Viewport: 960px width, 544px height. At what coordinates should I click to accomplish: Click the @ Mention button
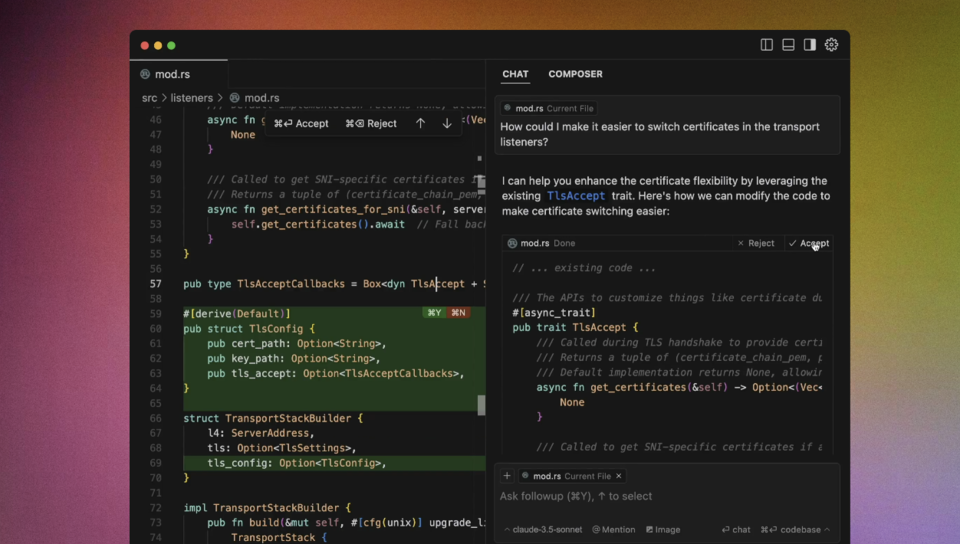coord(613,529)
